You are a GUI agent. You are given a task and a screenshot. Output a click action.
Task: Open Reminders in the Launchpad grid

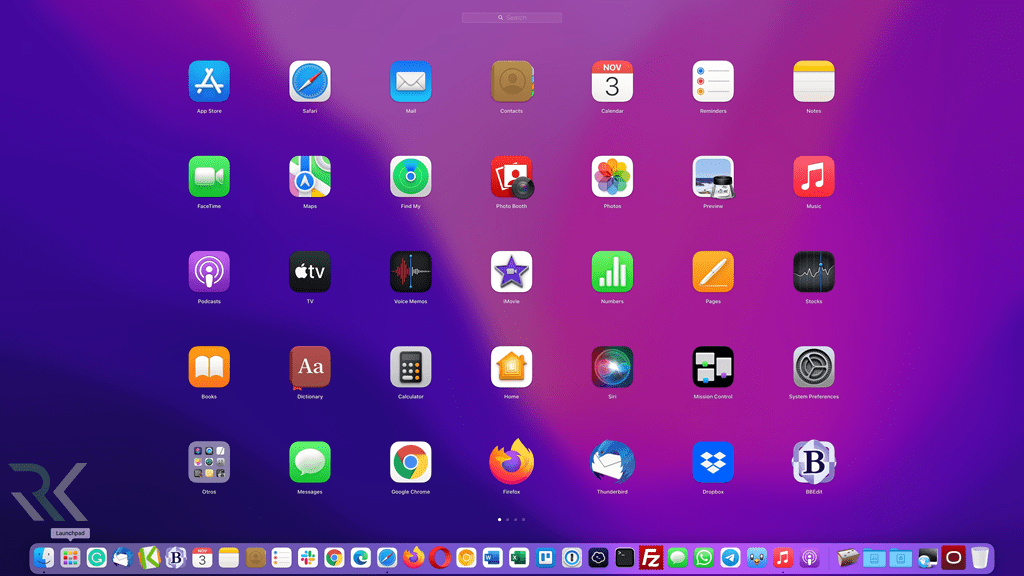[x=713, y=82]
